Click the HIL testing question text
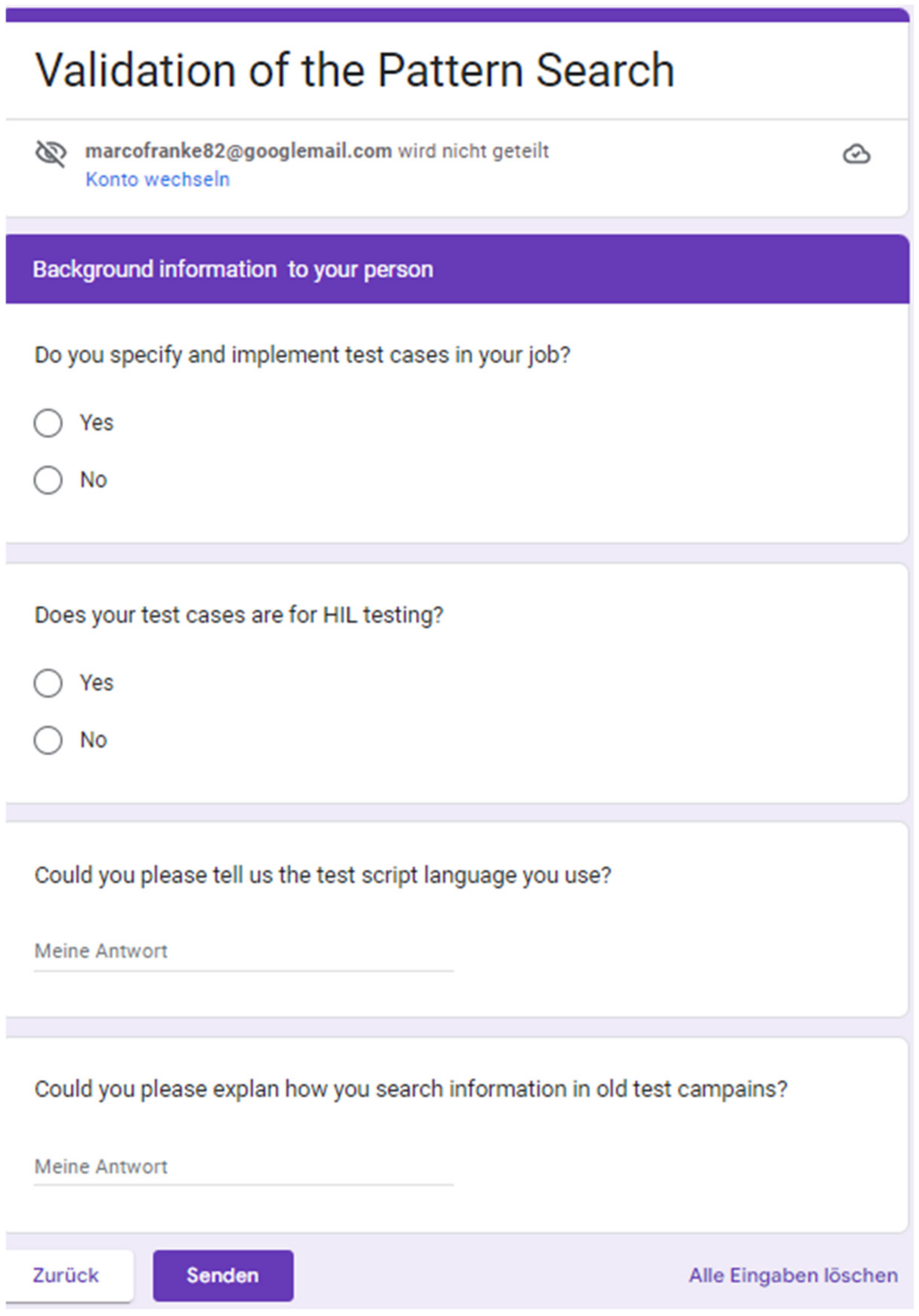This screenshot has width=919, height=1316. pyautogui.click(x=239, y=615)
